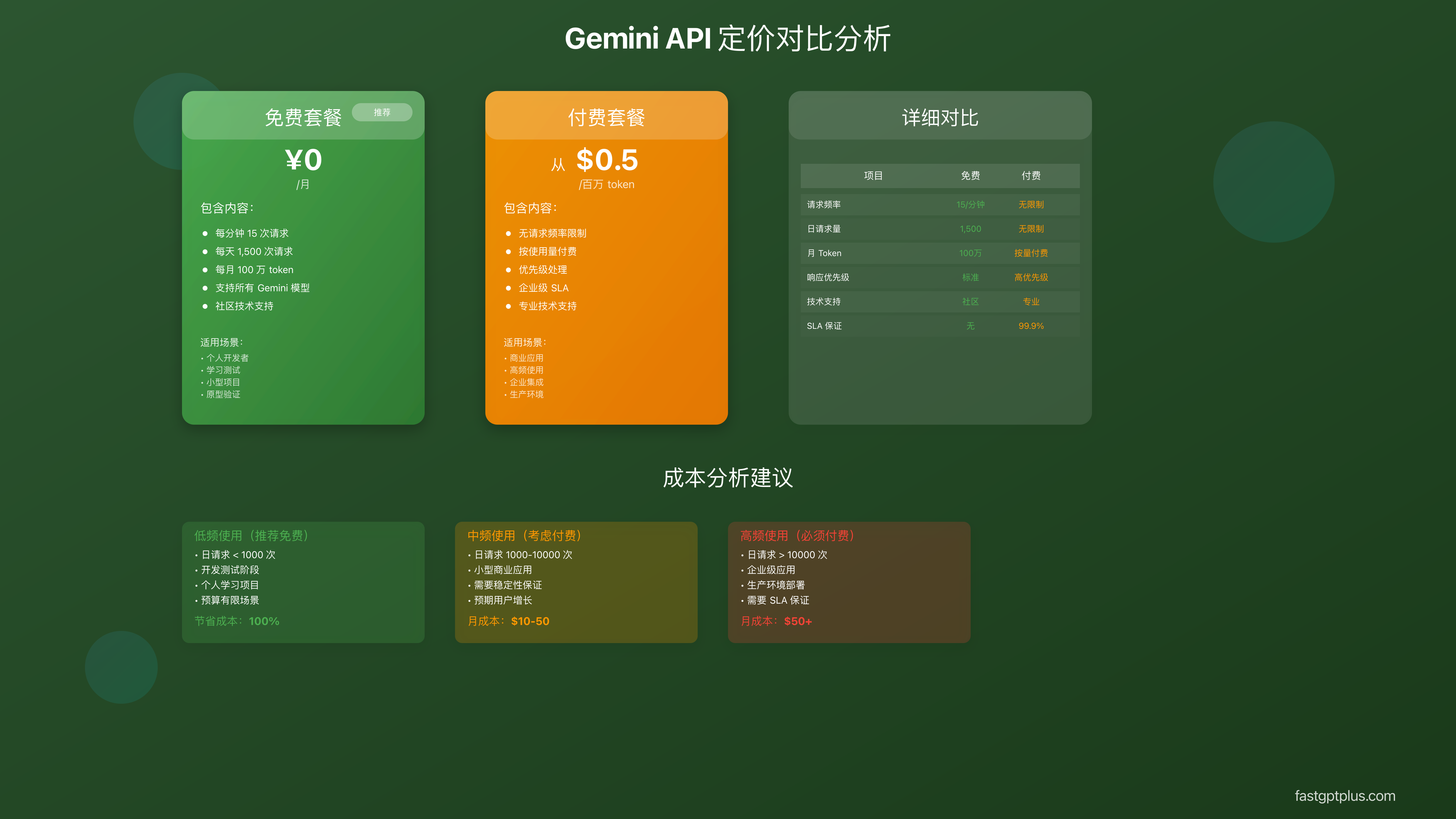Select the 优先级处理 bullet
Screen dimensions: 1456x819
click(x=543, y=270)
